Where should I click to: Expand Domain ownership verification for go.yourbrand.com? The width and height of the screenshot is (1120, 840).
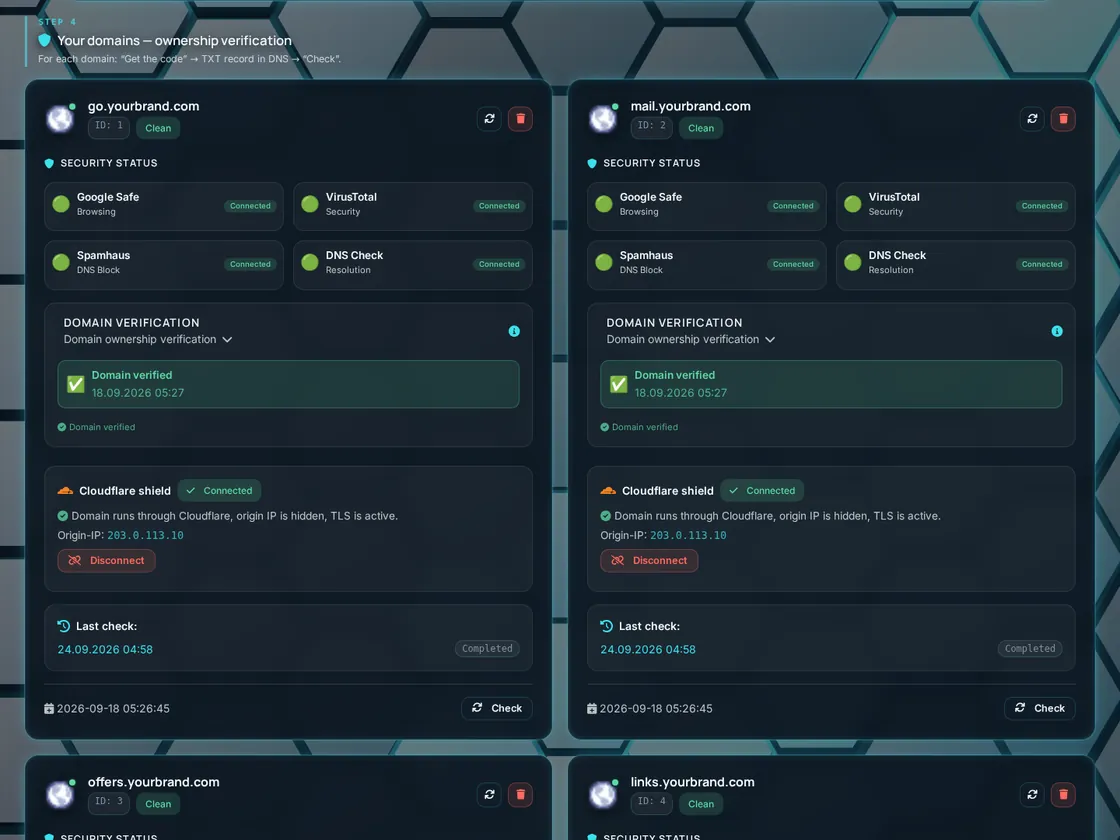click(x=148, y=339)
